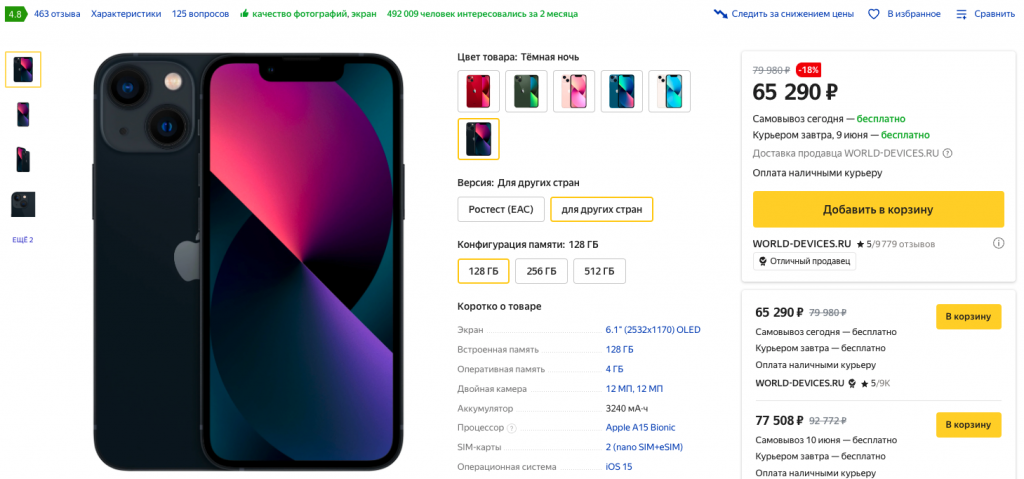
Task: Click the info icon beside WORLD-DEVICES.RU reviews
Action: tap(998, 243)
